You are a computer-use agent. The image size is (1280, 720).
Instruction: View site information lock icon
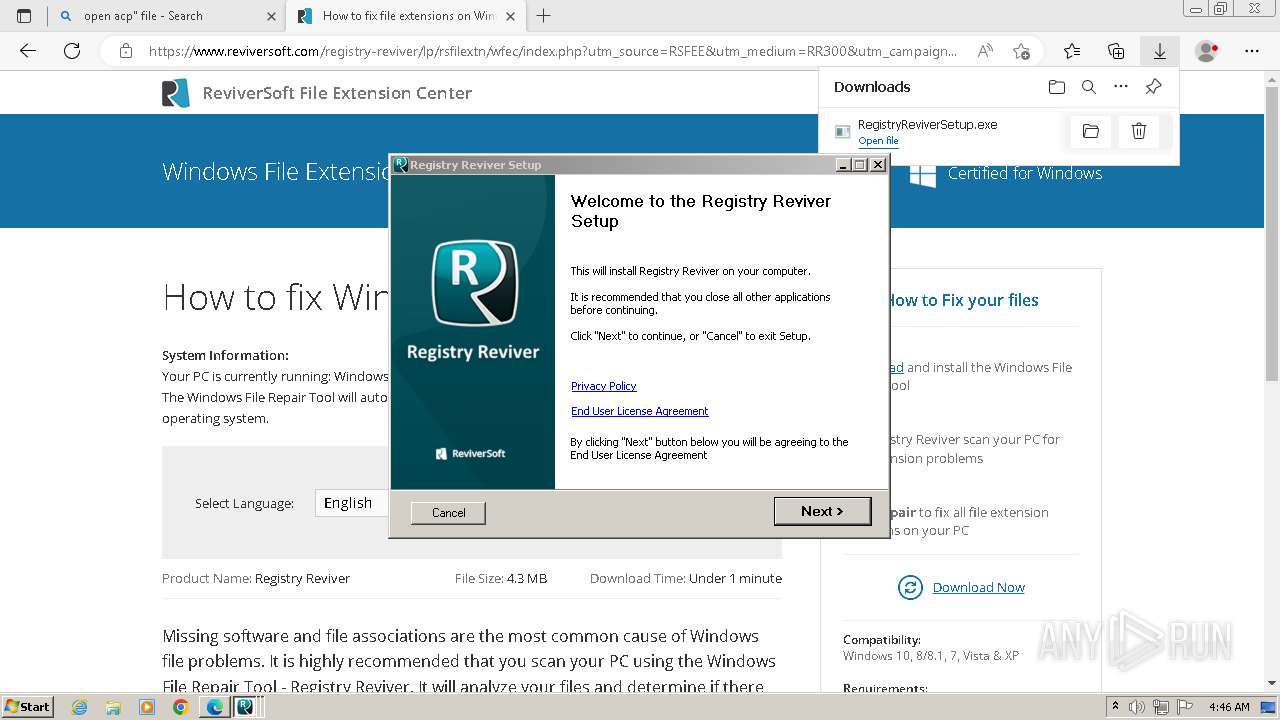(x=125, y=51)
